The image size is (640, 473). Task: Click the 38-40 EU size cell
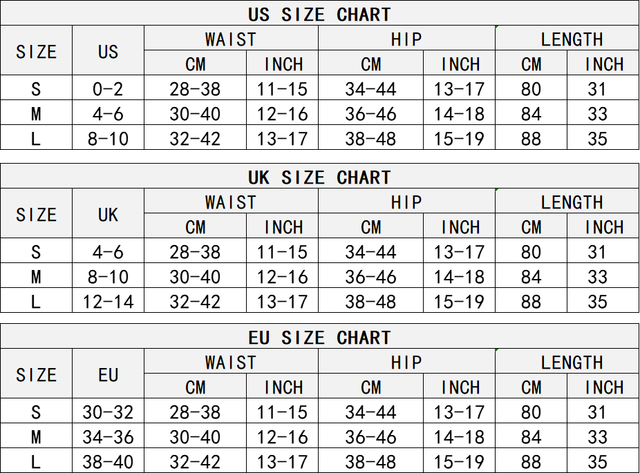[x=108, y=460]
